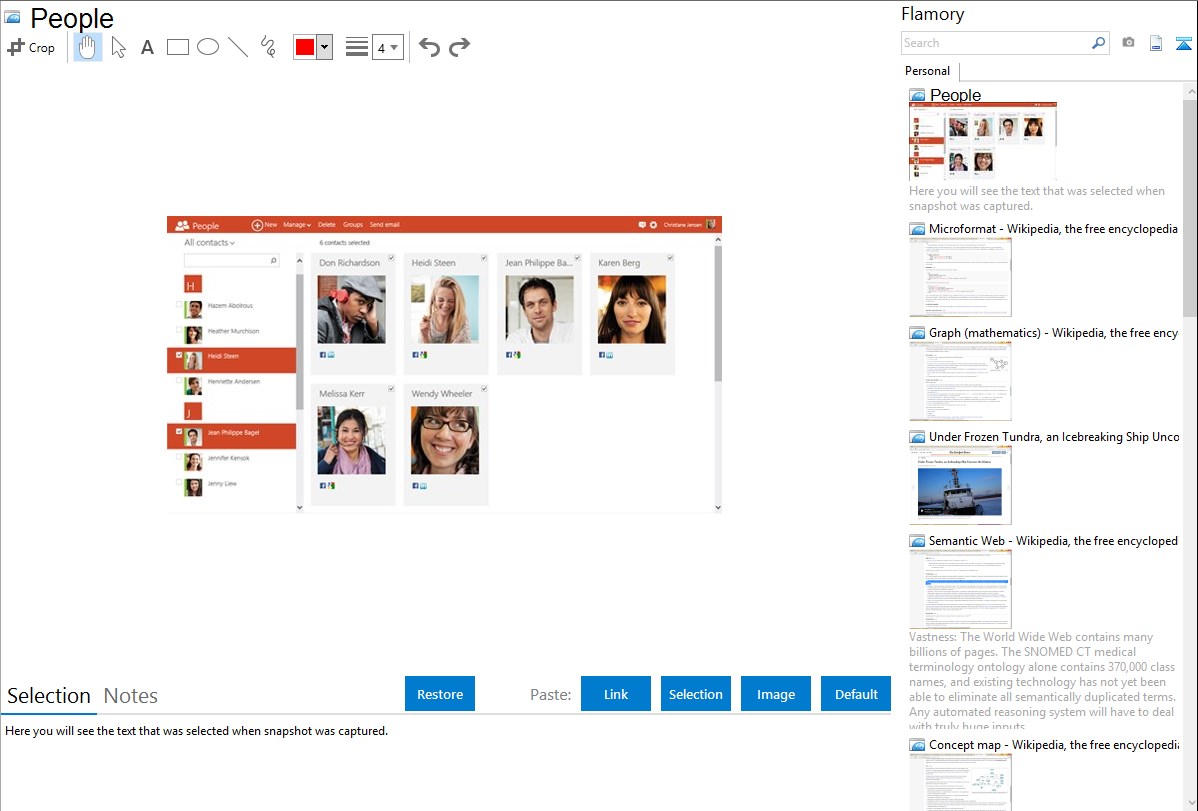Select 'Graph (mathematics) - Wikipedia' title
The height and width of the screenshot is (811, 1198).
click(x=1054, y=333)
